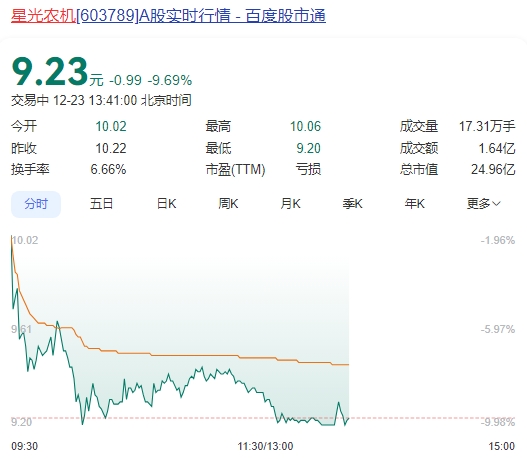Click the chart axis label -1.96%
Viewport: 527px width, 459px height.
click(x=498, y=240)
